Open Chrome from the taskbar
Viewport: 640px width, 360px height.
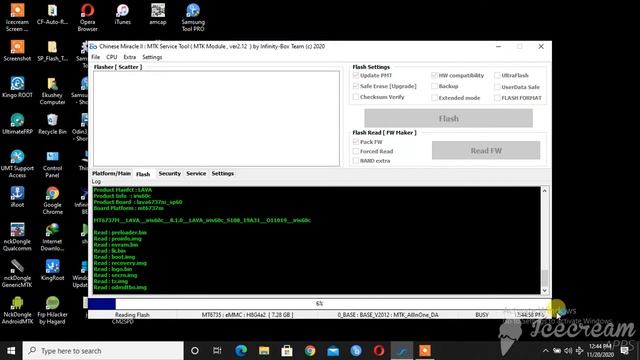coord(310,351)
